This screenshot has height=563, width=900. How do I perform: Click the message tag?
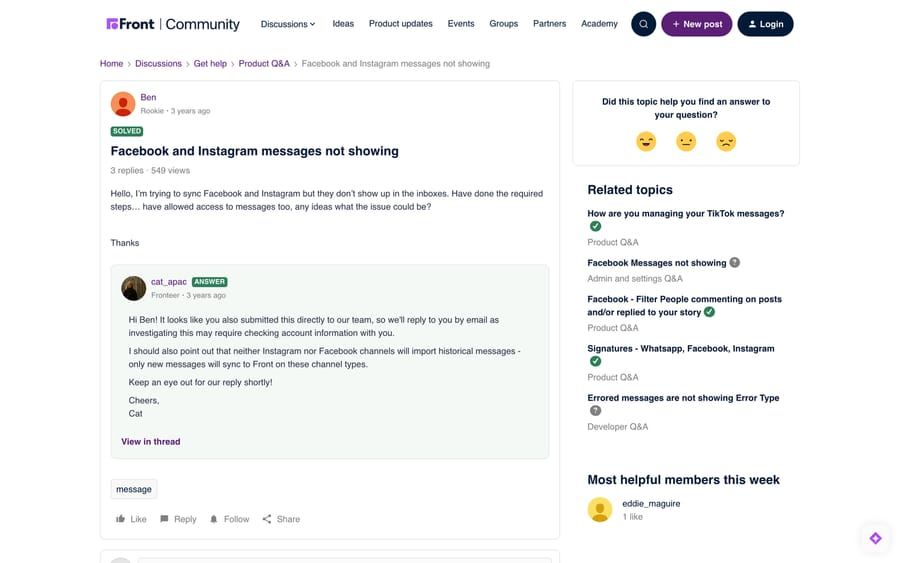point(134,489)
